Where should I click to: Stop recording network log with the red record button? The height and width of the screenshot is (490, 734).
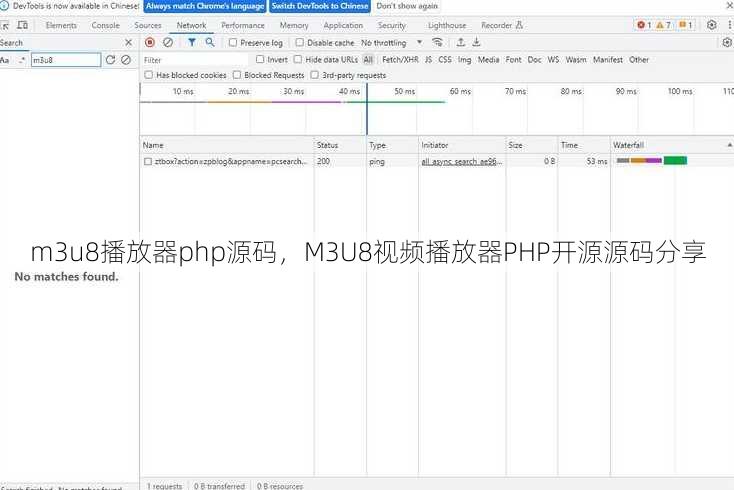[x=150, y=43]
